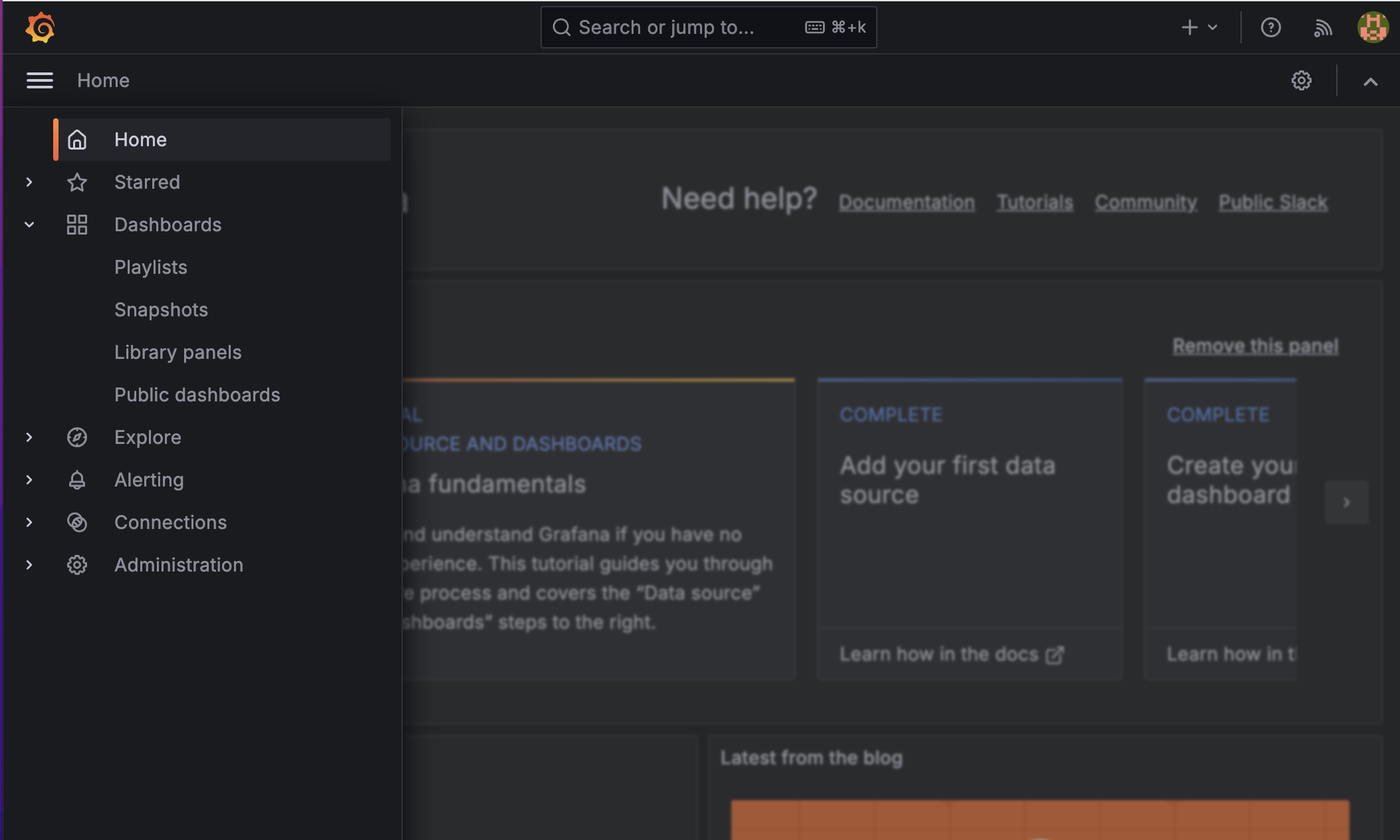Click the search magnifier icon
Screen dimensions: 1400x840
pos(562,27)
